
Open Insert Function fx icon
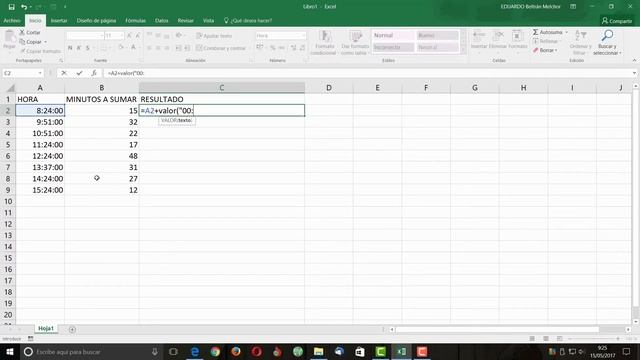[94, 73]
